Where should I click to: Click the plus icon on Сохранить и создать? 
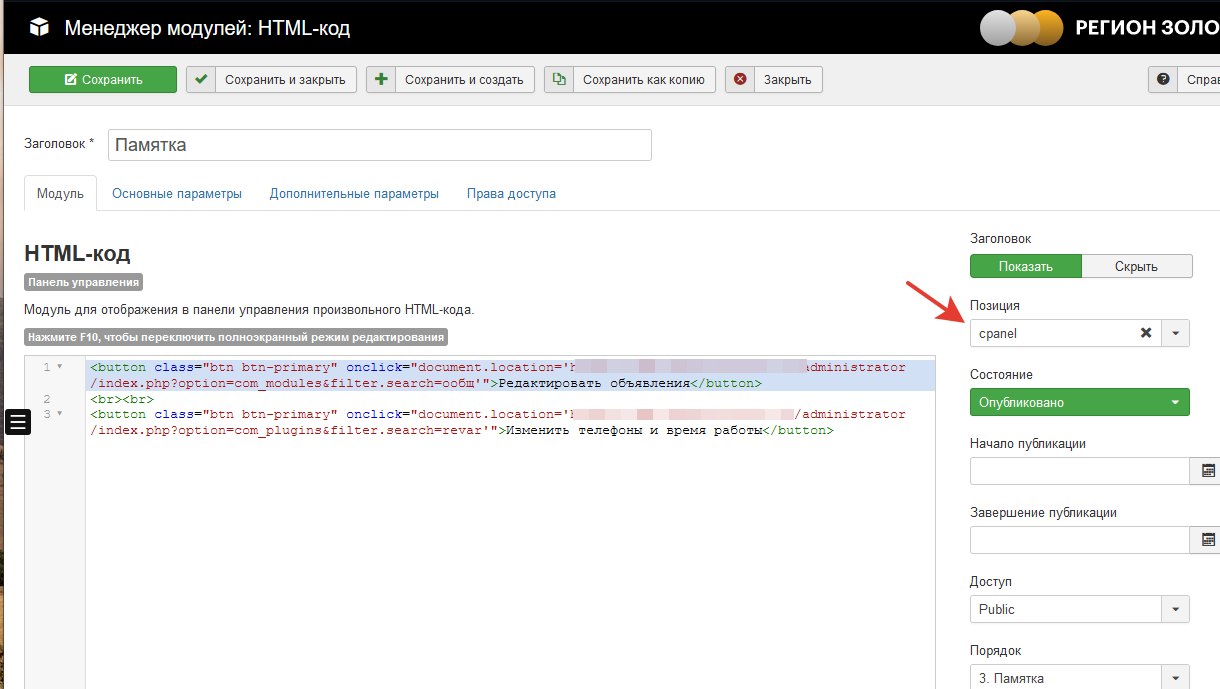pos(381,80)
